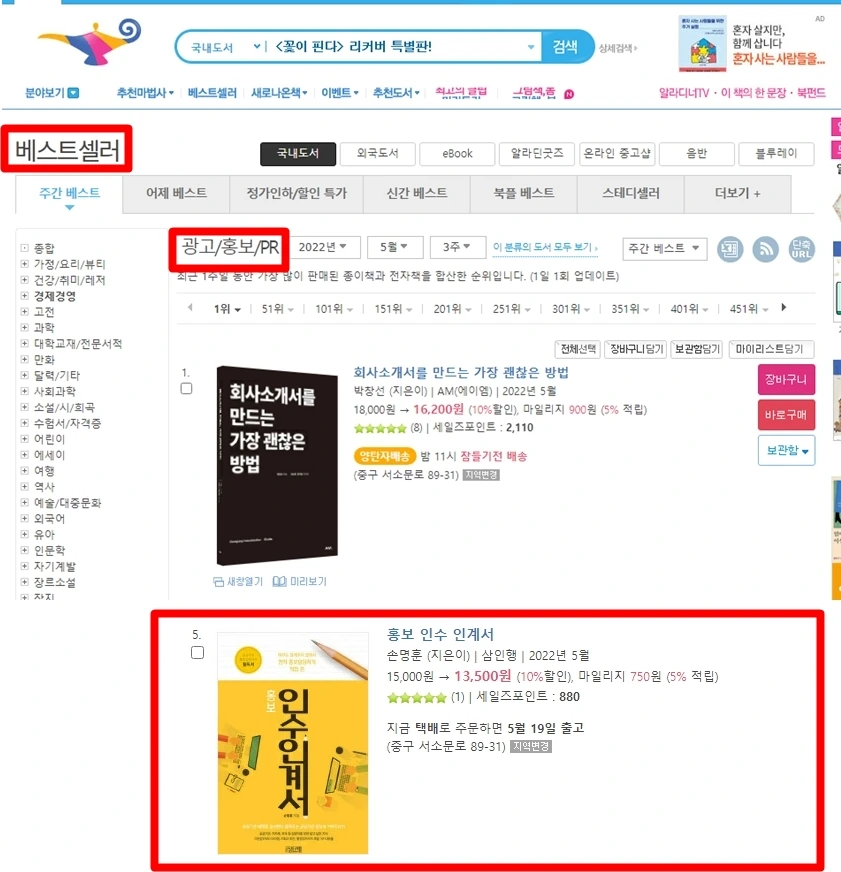Image resolution: width=841 pixels, height=872 pixels.
Task: Click the Aladin magic lamp logo
Action: [90, 42]
